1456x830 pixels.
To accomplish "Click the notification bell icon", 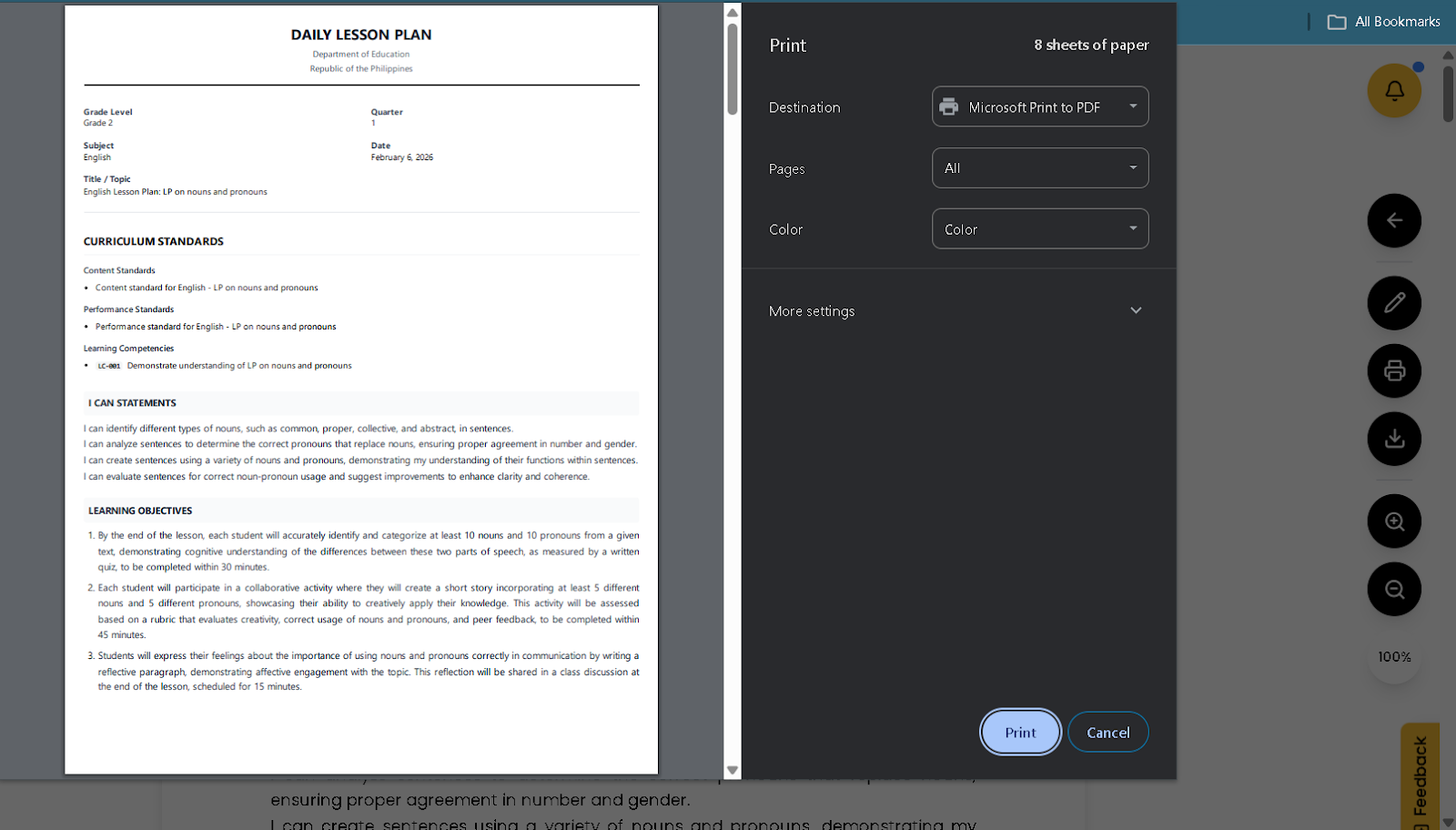I will (1393, 90).
